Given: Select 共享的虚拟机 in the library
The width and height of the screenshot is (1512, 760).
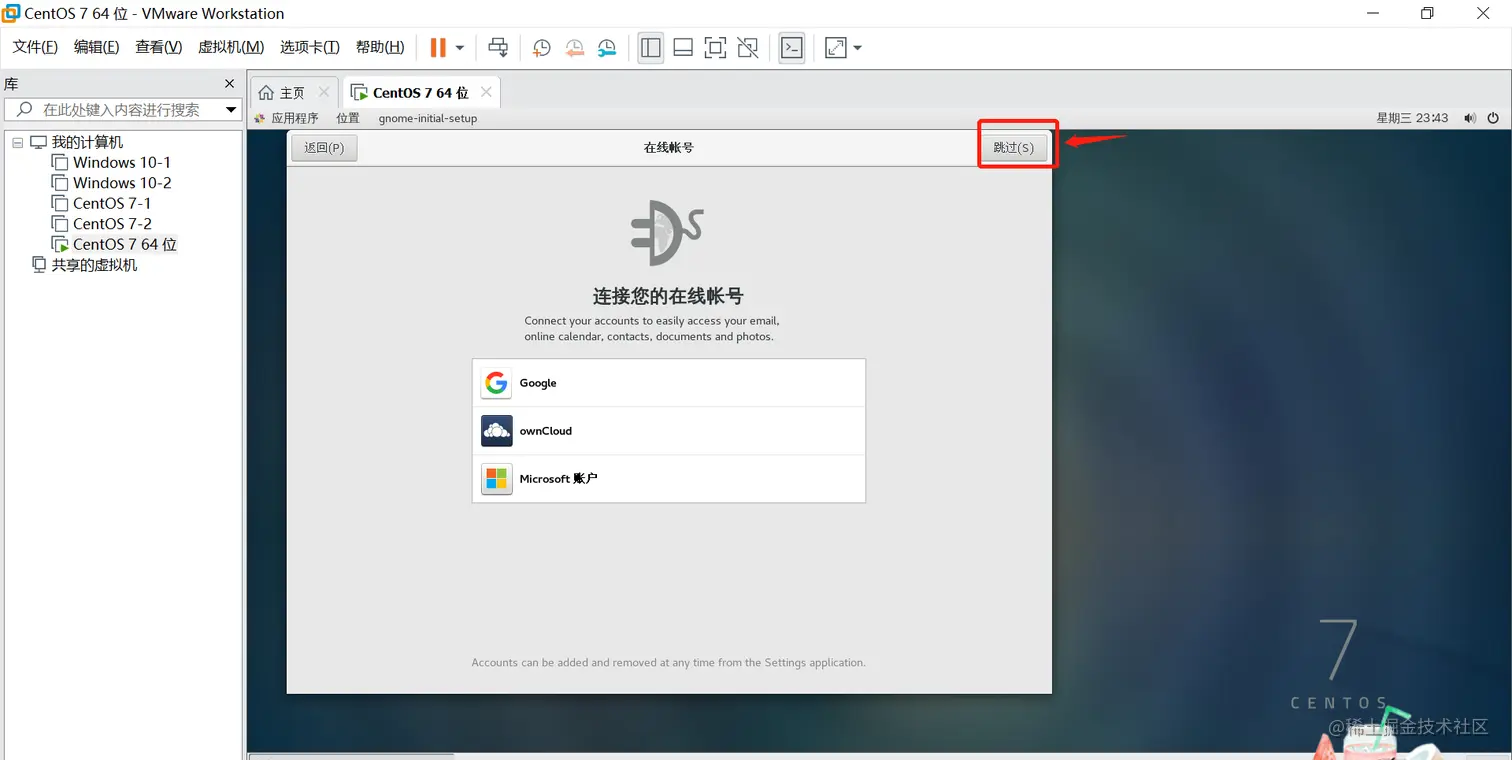Looking at the screenshot, I should [x=94, y=265].
